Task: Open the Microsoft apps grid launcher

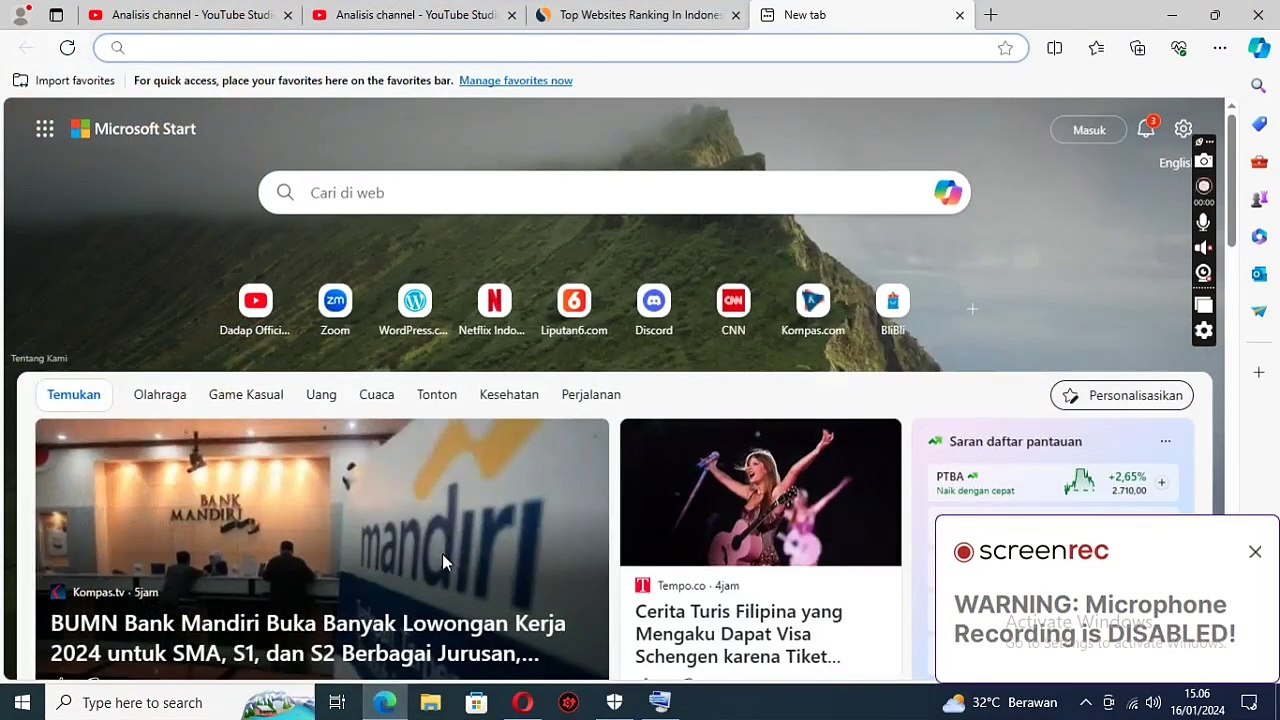Action: (45, 128)
